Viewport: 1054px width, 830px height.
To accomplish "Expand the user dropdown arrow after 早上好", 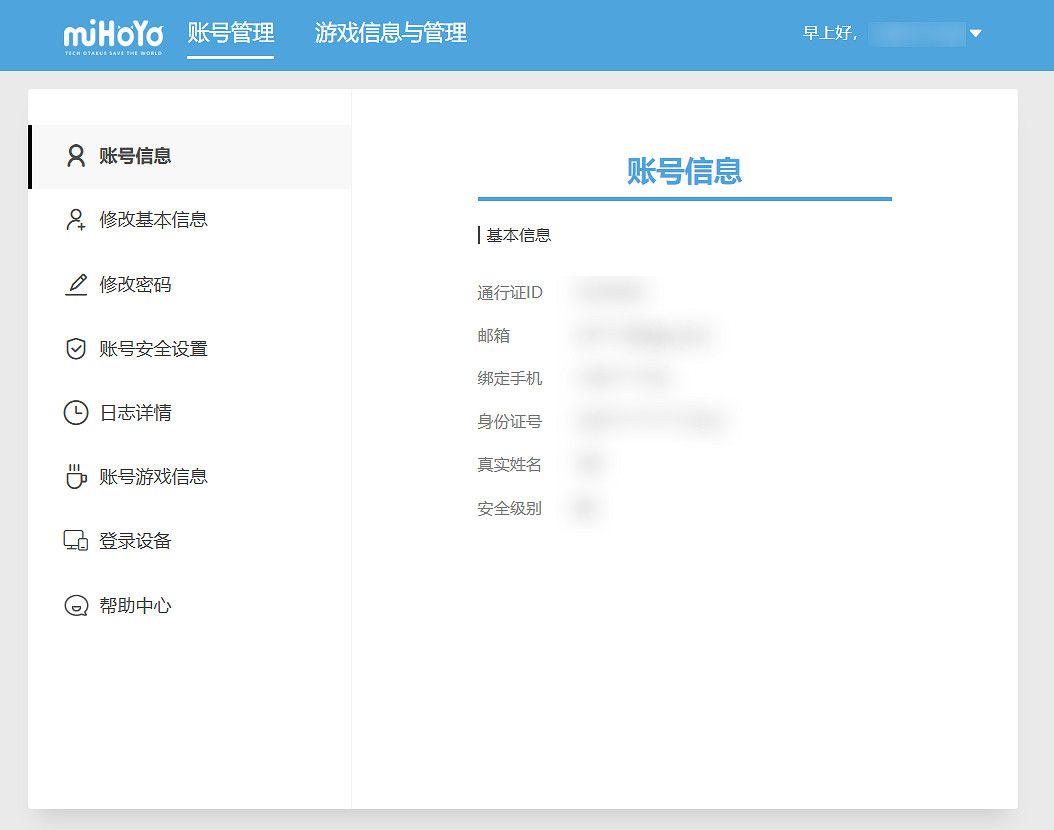I will (x=976, y=34).
